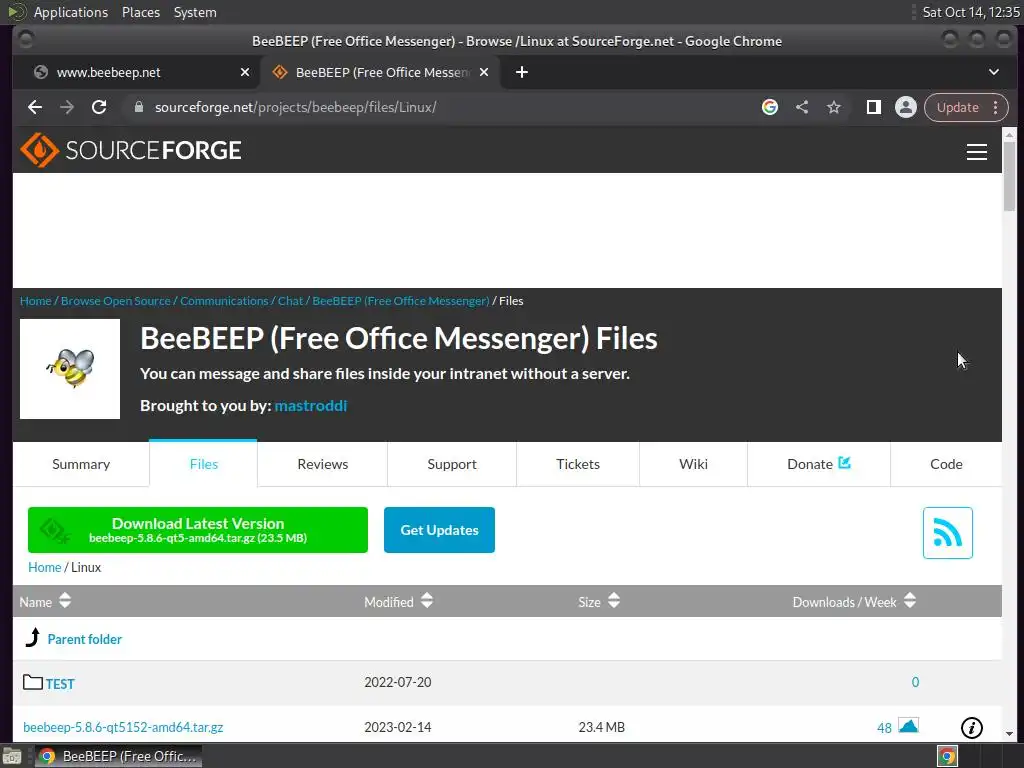This screenshot has height=768, width=1024.
Task: Open the mastroddi author link
Action: click(311, 406)
